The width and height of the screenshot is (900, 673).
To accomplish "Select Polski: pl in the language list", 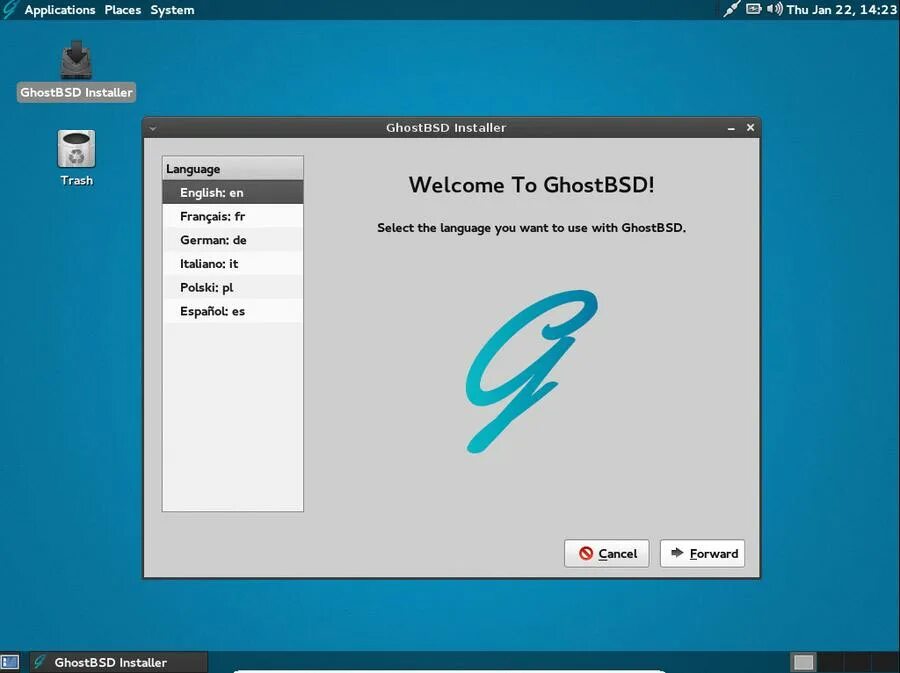I will [x=232, y=287].
